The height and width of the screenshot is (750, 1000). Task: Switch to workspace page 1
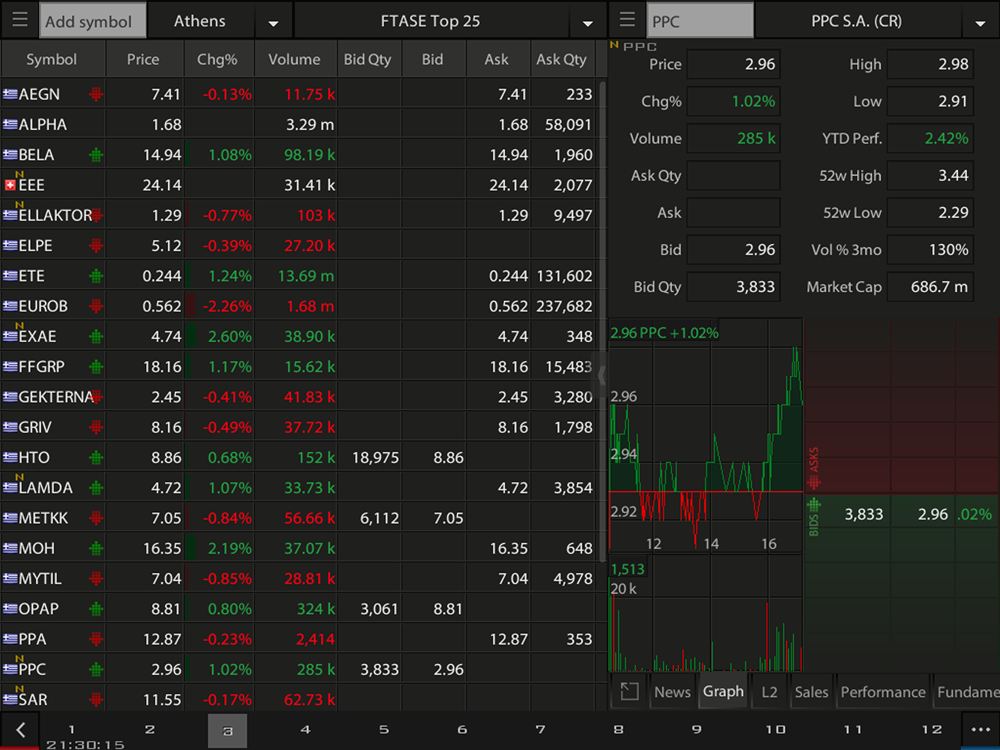(71, 729)
